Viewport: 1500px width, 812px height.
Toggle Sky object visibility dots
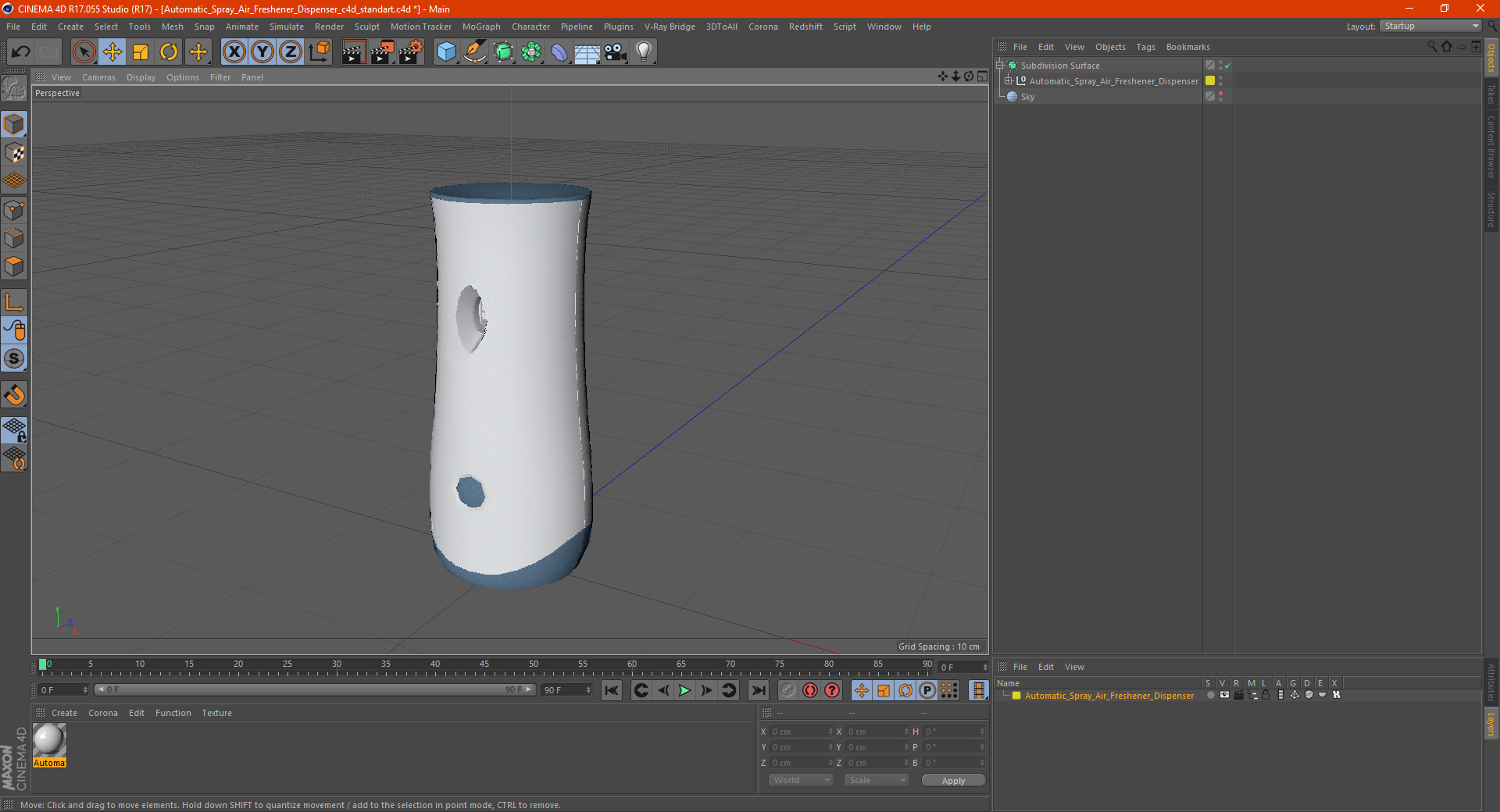coord(1220,97)
